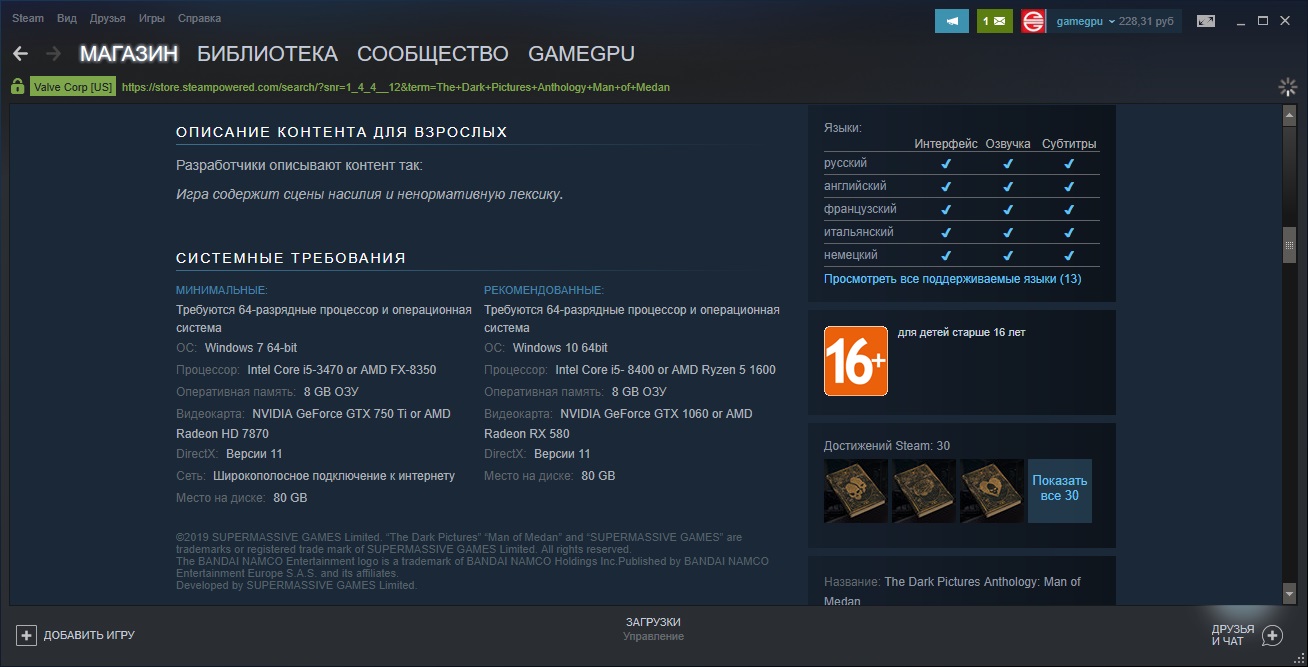1308x667 pixels.
Task: Open the Steam menu
Action: (28, 18)
